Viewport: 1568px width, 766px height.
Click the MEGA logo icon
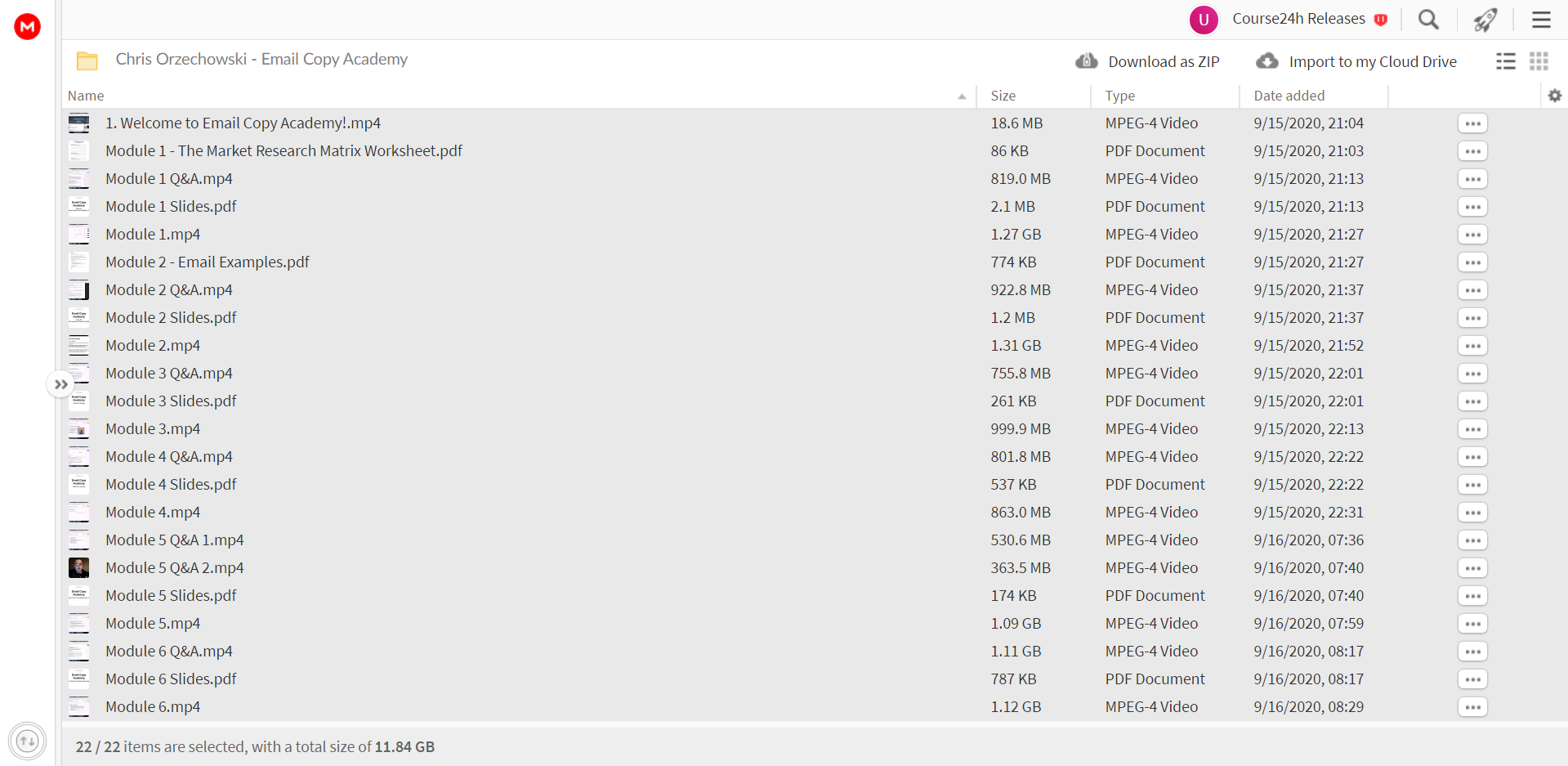point(28,26)
